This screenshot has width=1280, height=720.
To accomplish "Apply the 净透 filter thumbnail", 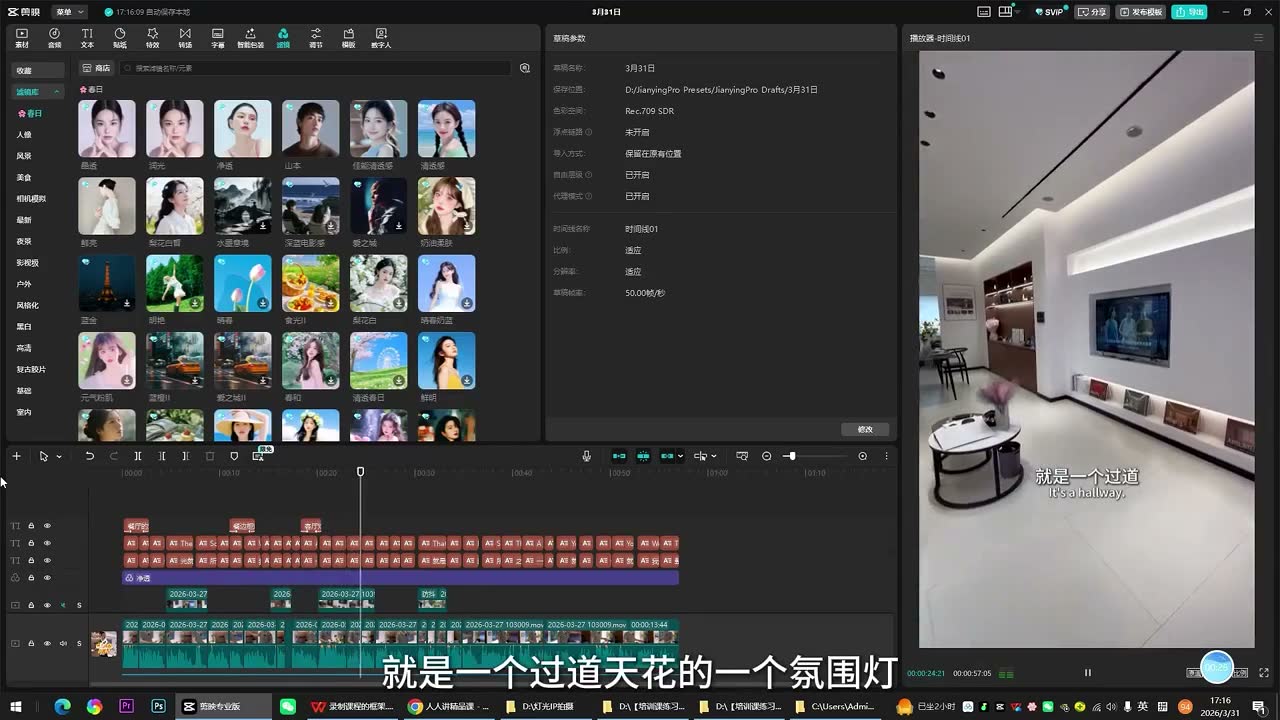I will click(242, 128).
